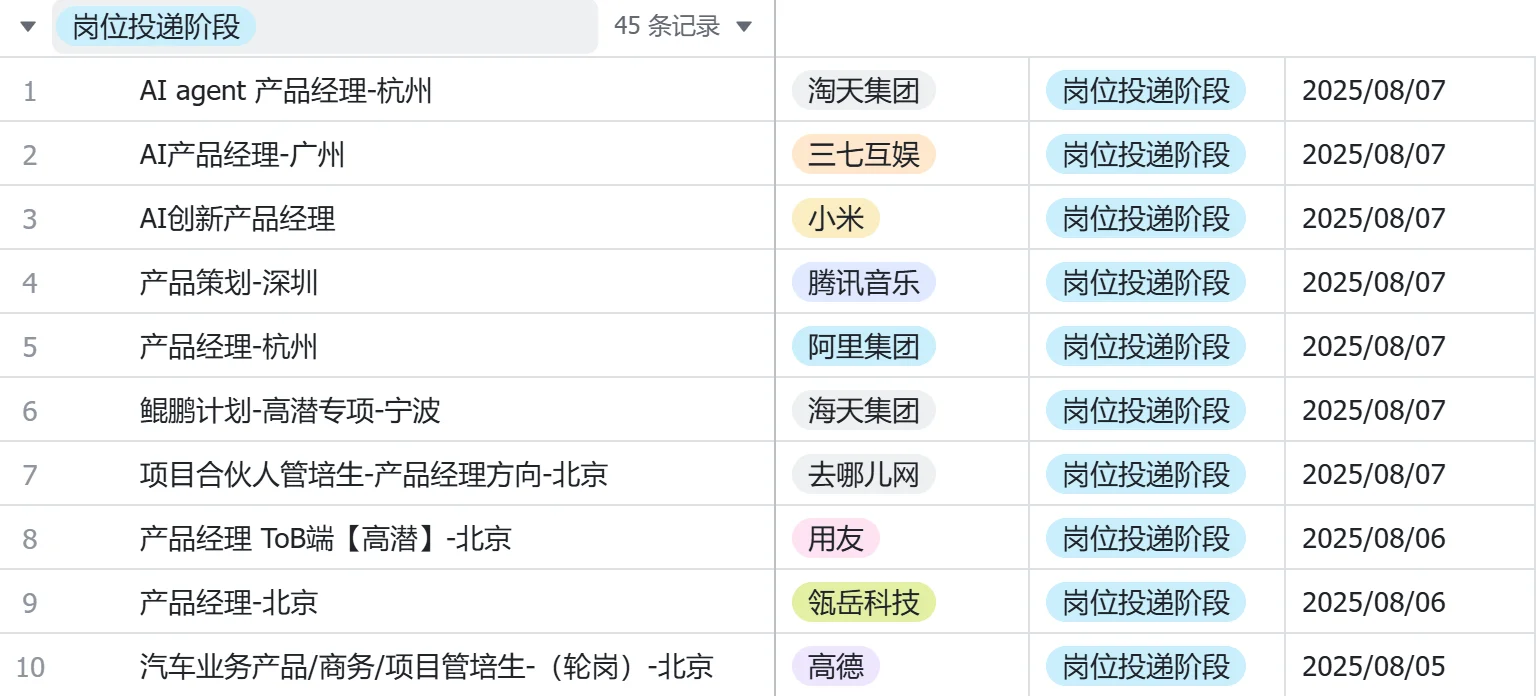Screen dimensions: 1536x696
Task: Click date 2025/08/07 in 淘天集团 row
Action: click(x=1374, y=91)
